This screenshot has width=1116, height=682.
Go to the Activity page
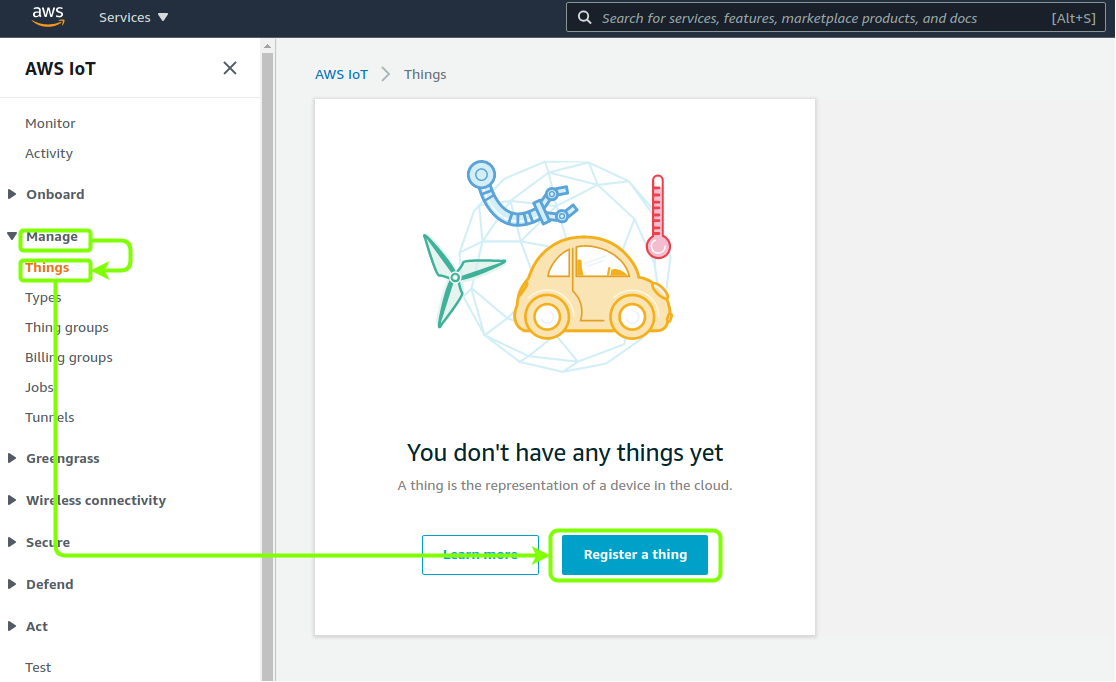pyautogui.click(x=48, y=153)
